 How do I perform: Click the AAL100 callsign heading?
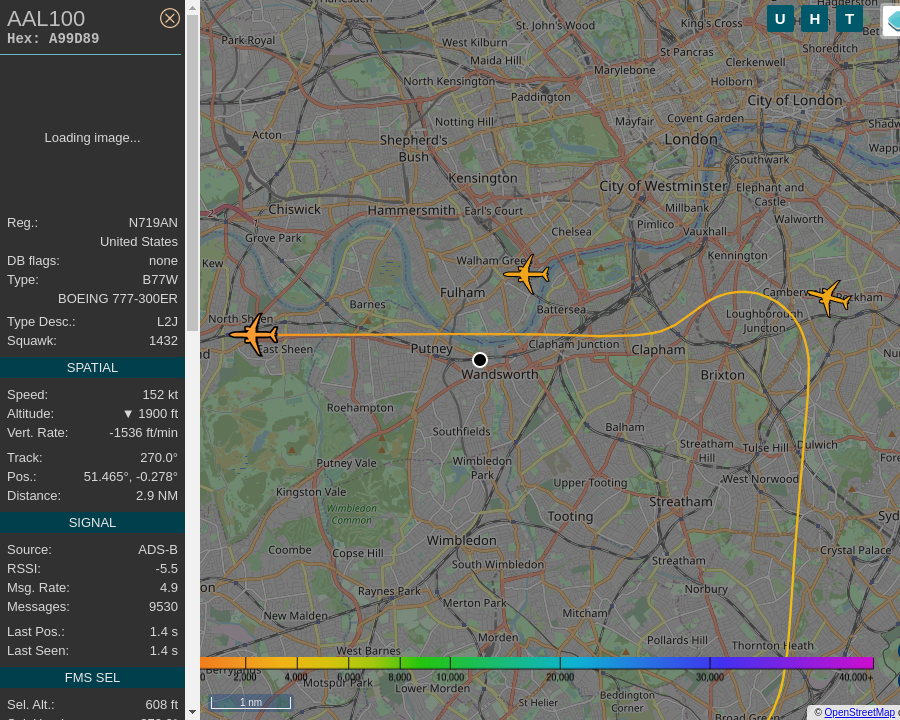[x=46, y=19]
